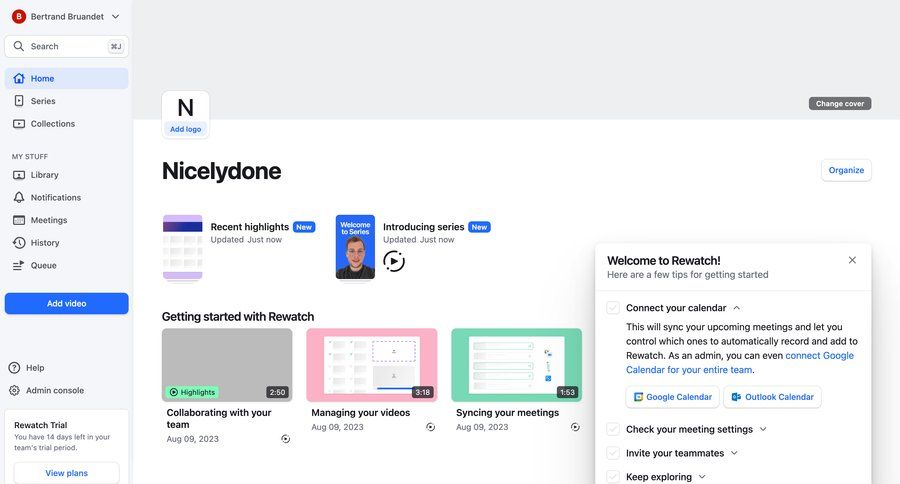The height and width of the screenshot is (484, 900).
Task: Click the Google Calendar logo icon
Action: click(638, 397)
